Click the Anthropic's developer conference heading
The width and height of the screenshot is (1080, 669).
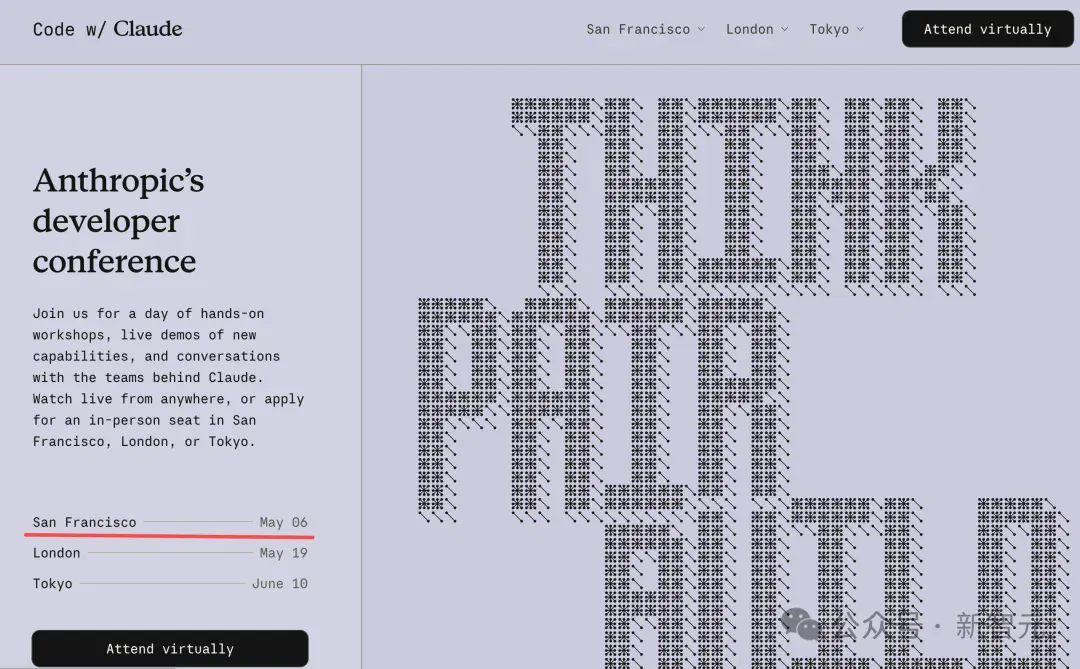118,220
